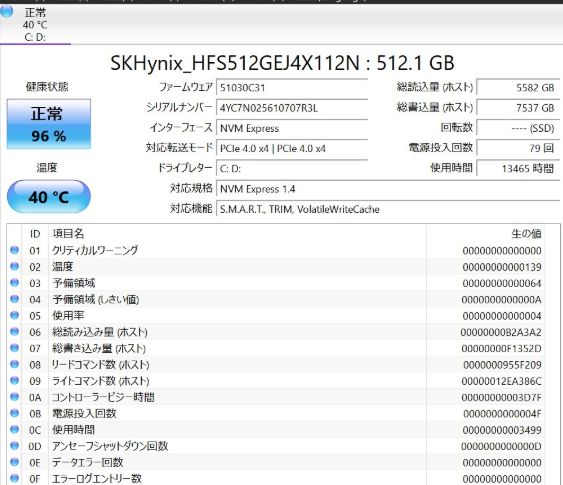Image resolution: width=563 pixels, height=485 pixels.
Task: Click raw value 0000000955F209
Action: 502,365
